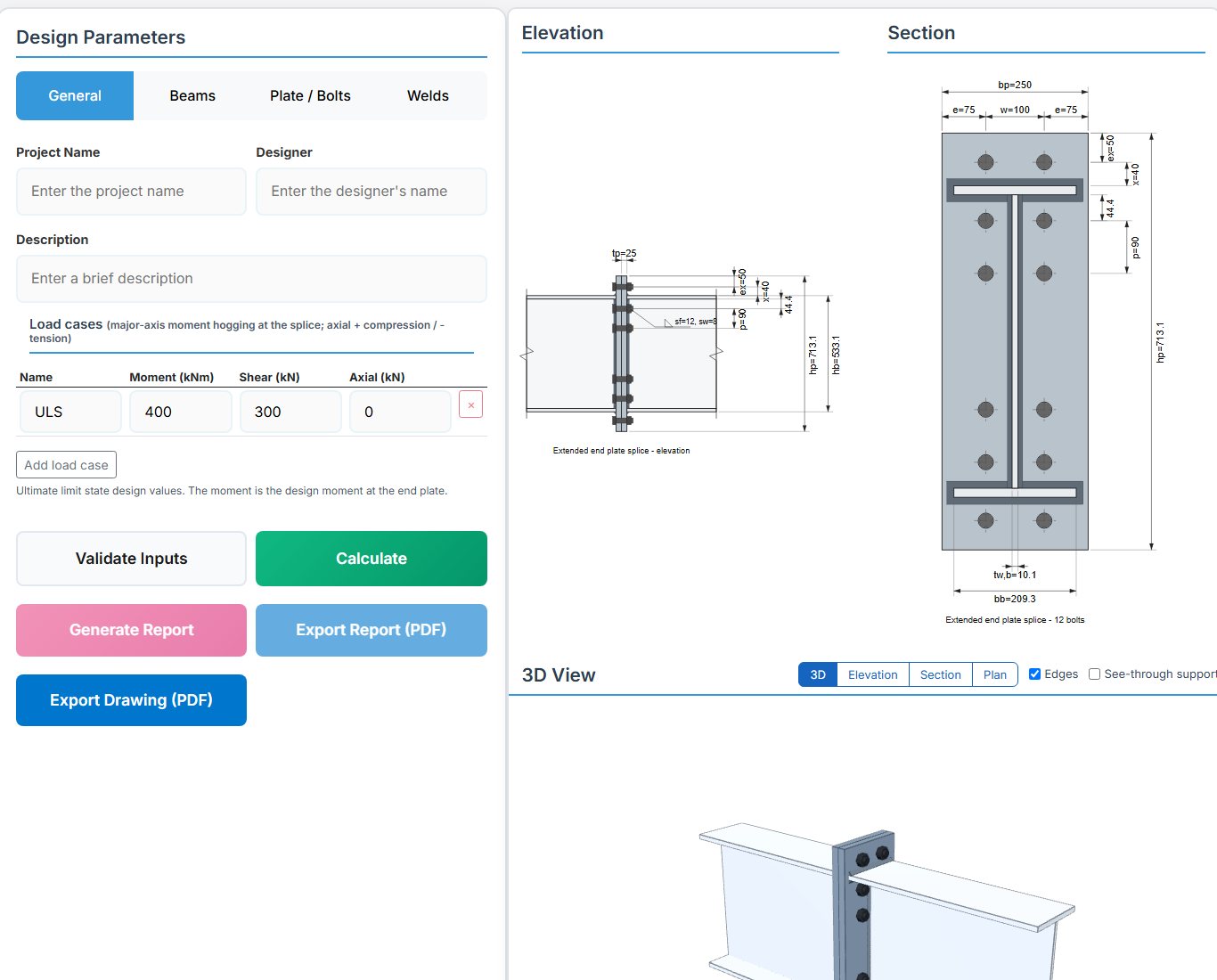Click Export Drawing (PDF)
The image size is (1217, 980).
tap(131, 700)
